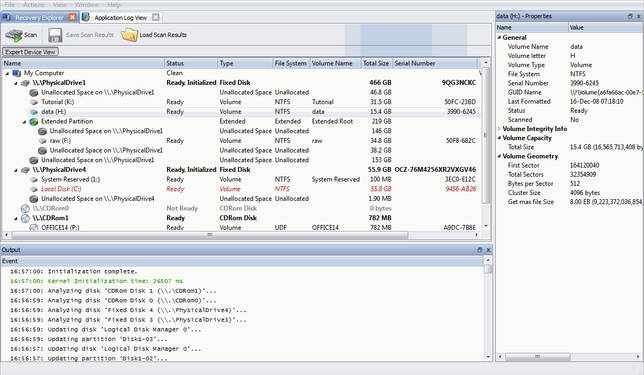The image size is (644, 375).
Task: Click the Unallocated Space 146 GB row icon
Action: (42, 131)
